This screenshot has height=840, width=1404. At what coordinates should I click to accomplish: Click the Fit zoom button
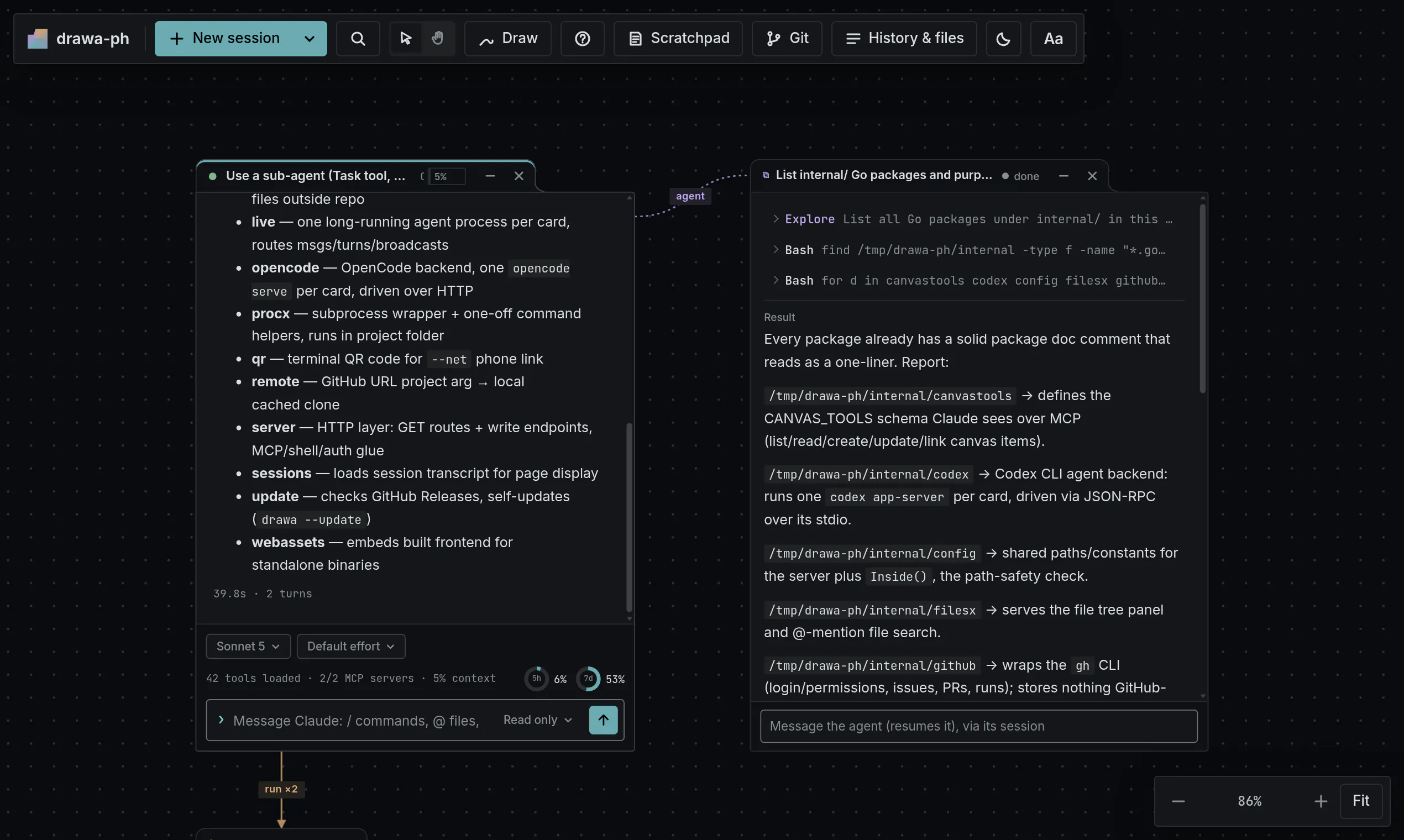(1360, 800)
